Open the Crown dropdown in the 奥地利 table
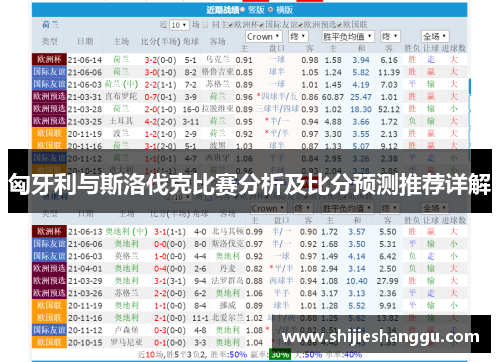 [269, 208]
